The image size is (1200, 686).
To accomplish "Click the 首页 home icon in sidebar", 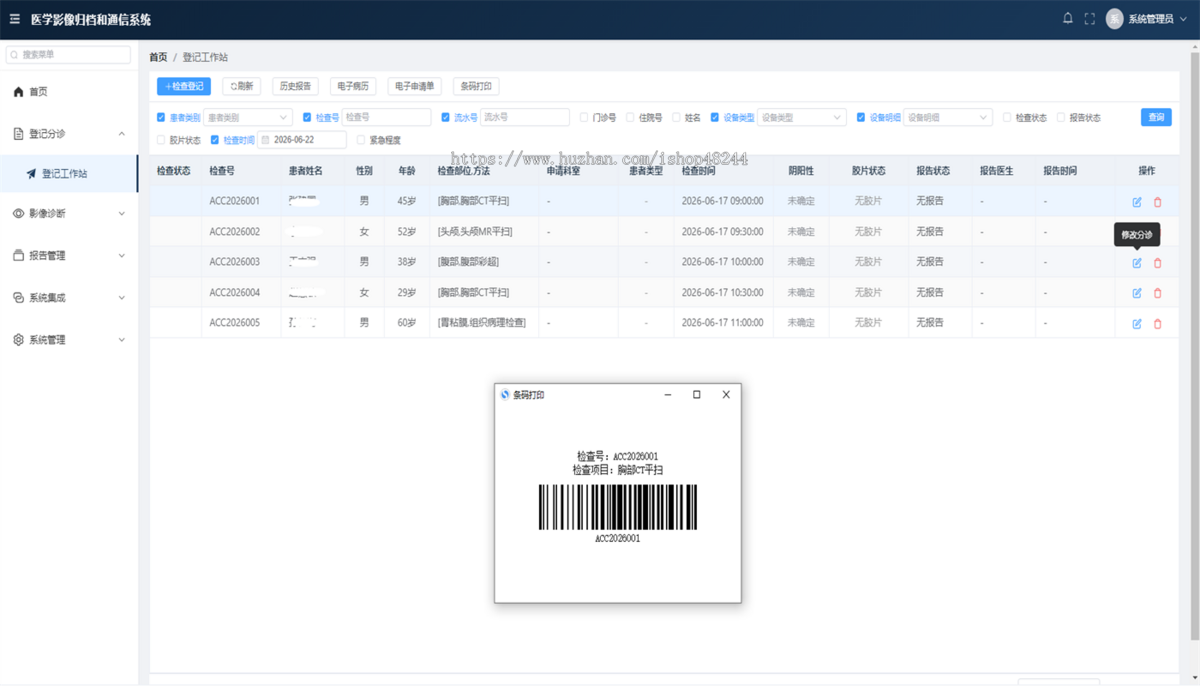I will point(18,92).
